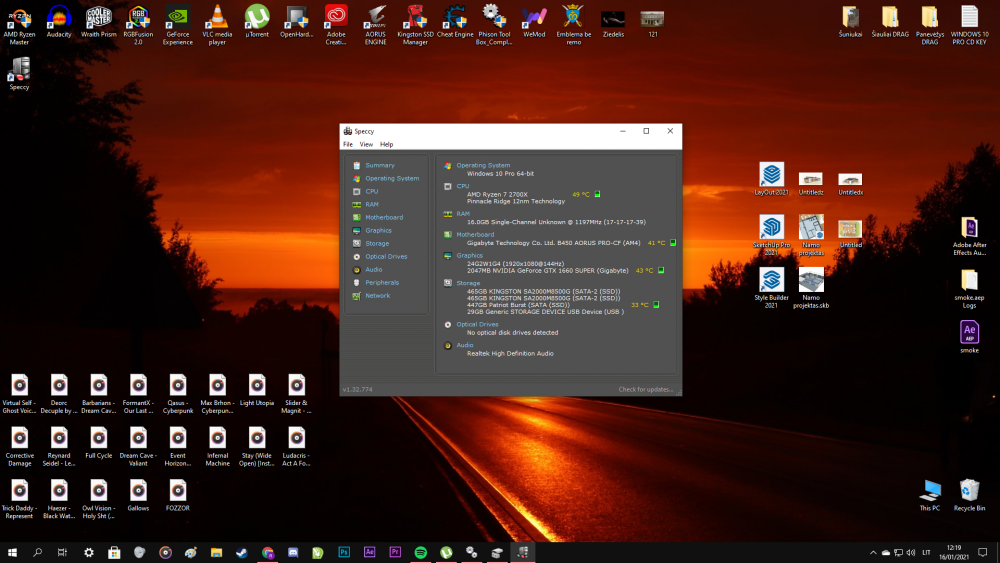Select the VLC media player desktop icon
Screen dimensions: 1000x563
point(217,26)
